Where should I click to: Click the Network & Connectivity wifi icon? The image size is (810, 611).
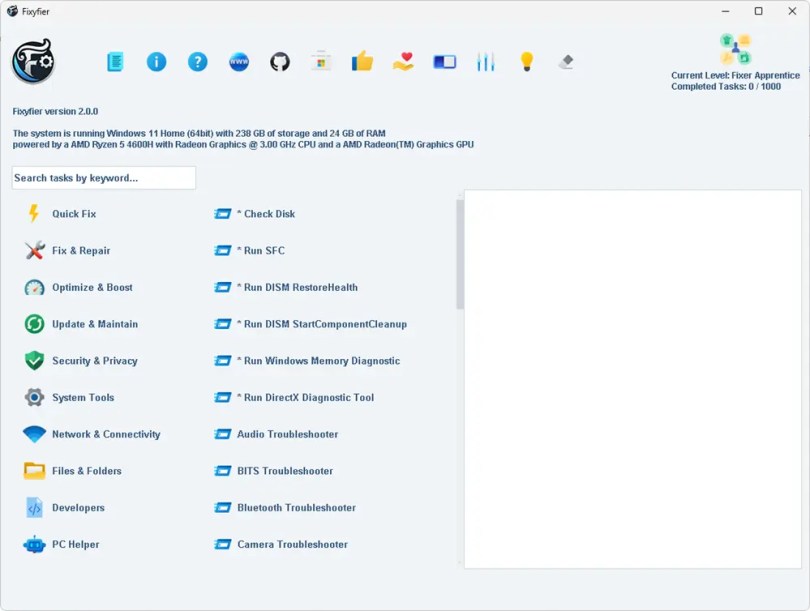pos(35,434)
